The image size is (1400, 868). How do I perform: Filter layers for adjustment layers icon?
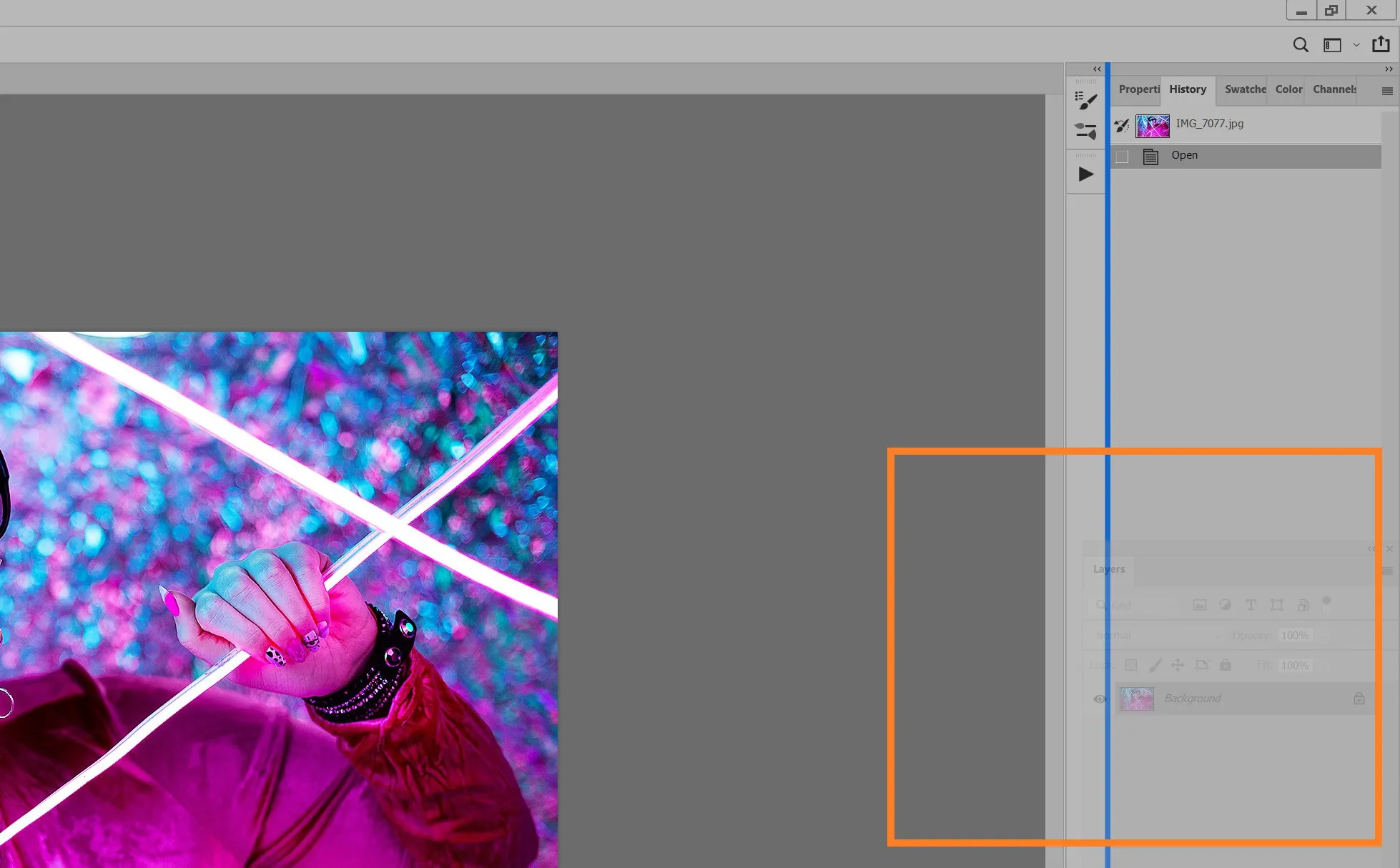pyautogui.click(x=1226, y=605)
